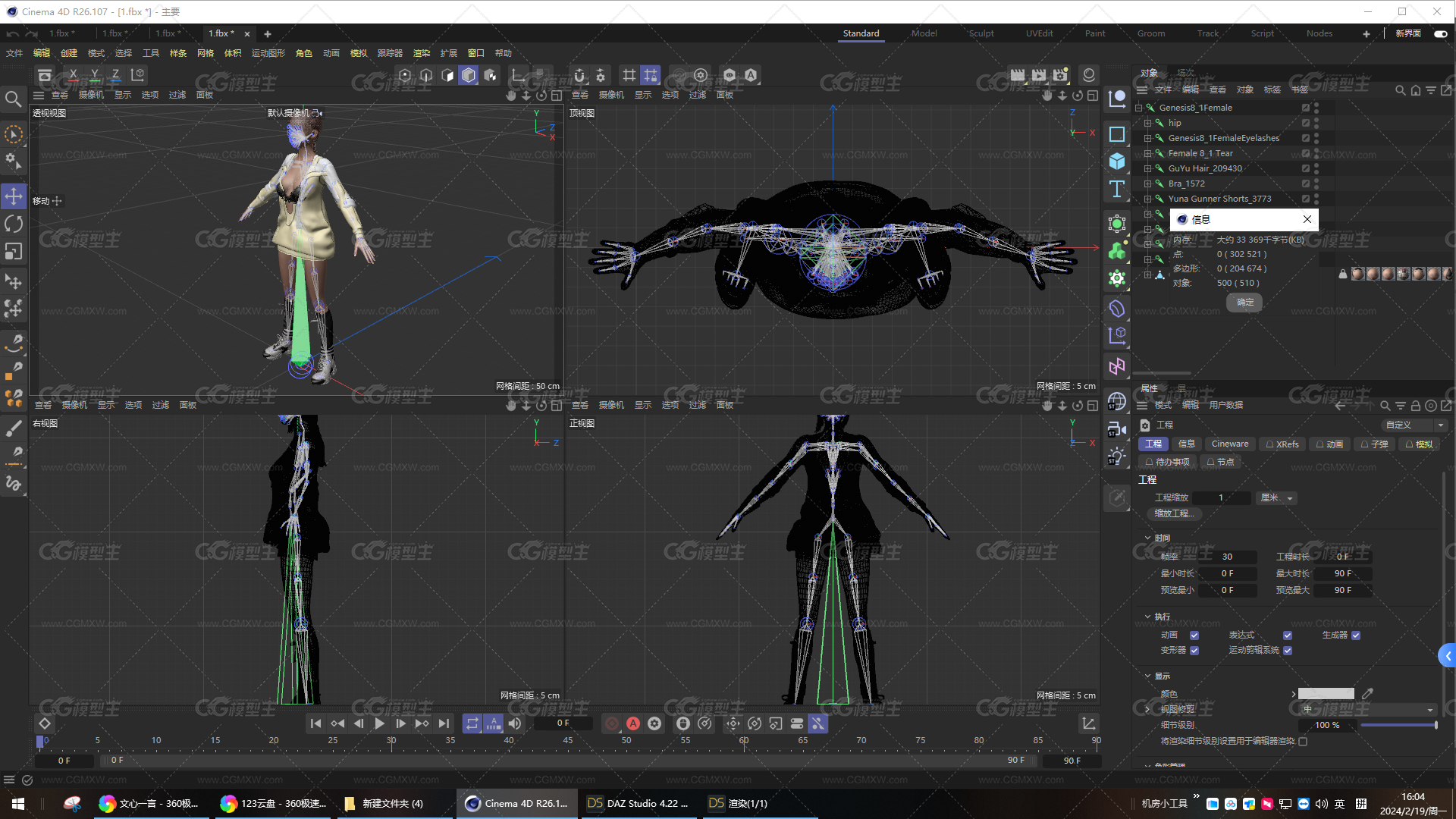Image resolution: width=1456 pixels, height=819 pixels.
Task: Click the Text spline T icon
Action: pos(1117,190)
